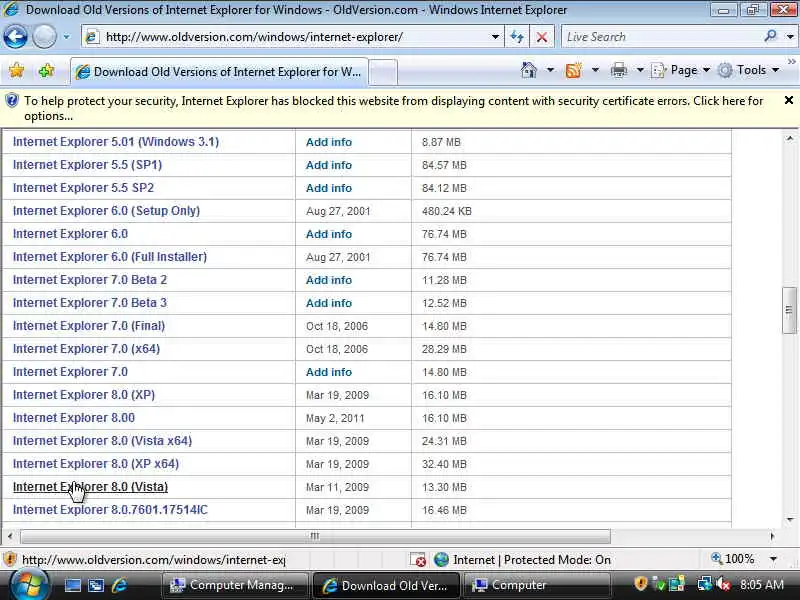Screen dimensions: 800x600
Task: Click the 100% zoom level button
Action: coord(733,559)
